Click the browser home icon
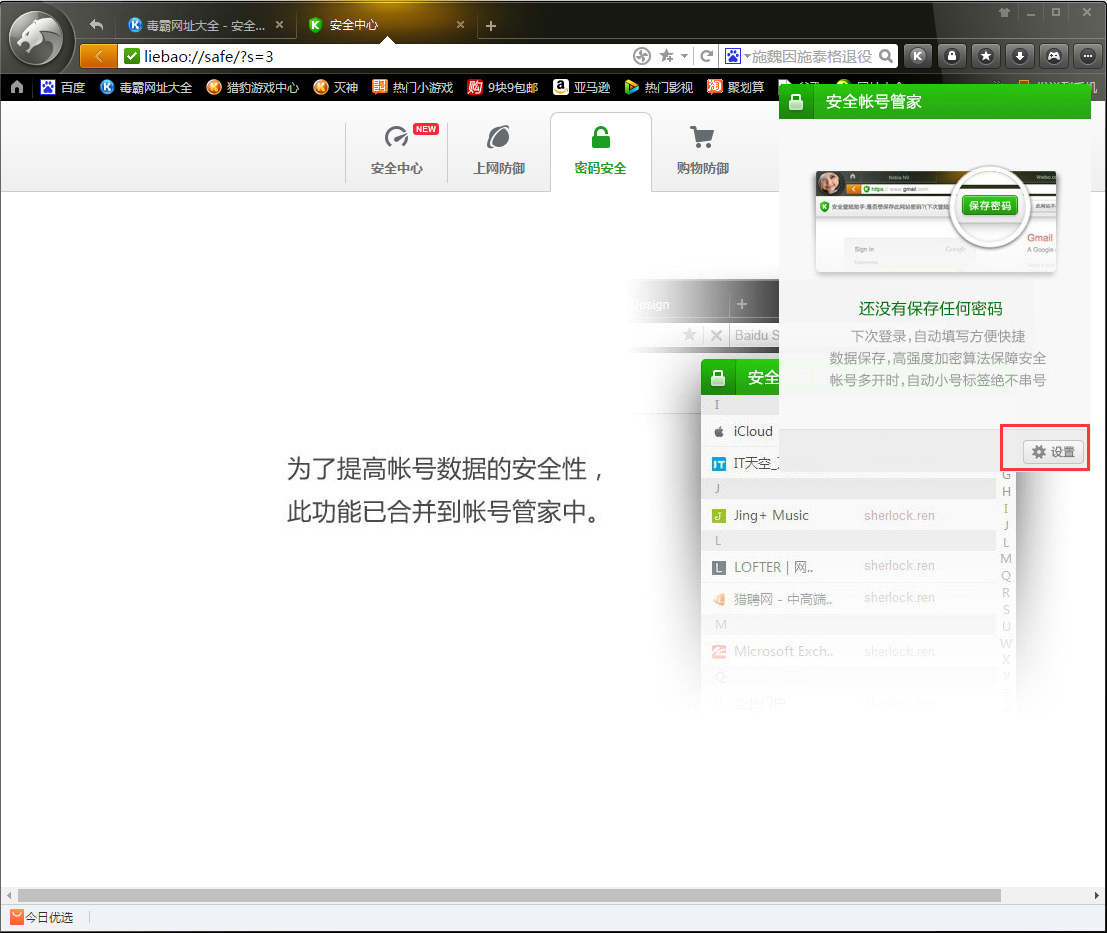Viewport: 1107px width, 933px height. click(15, 87)
